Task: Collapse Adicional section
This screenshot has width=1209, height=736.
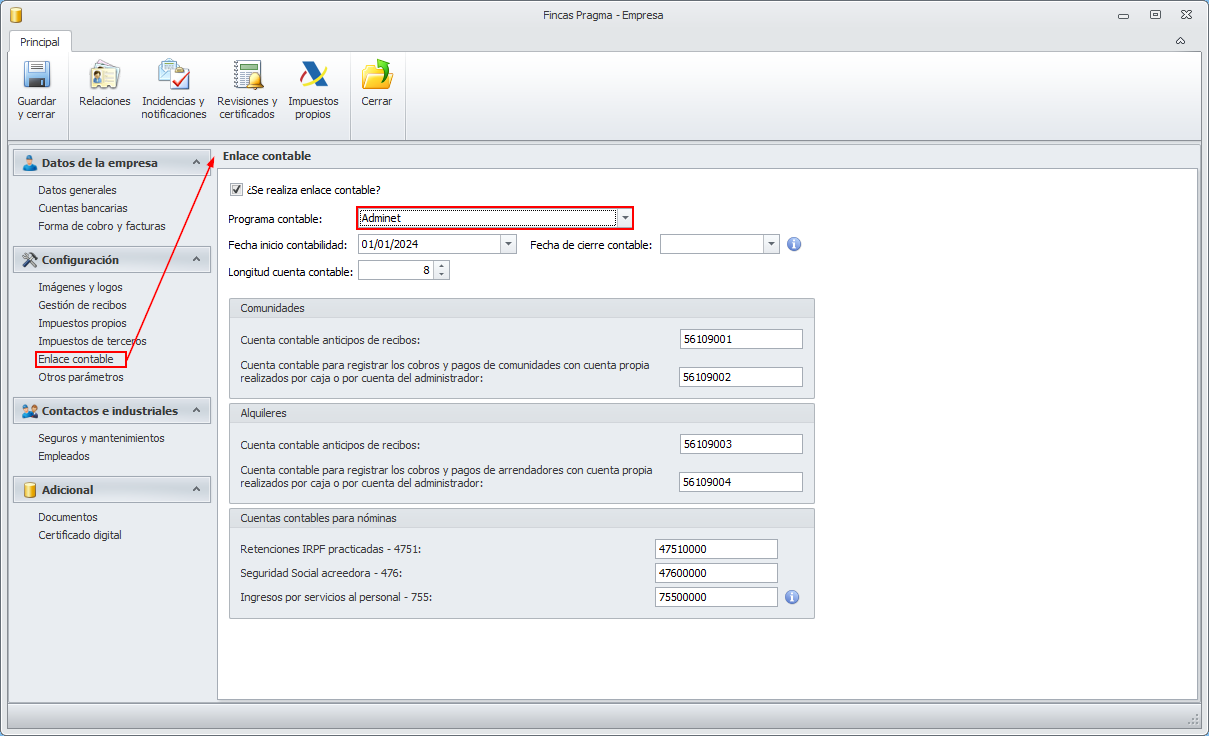Action: [196, 490]
